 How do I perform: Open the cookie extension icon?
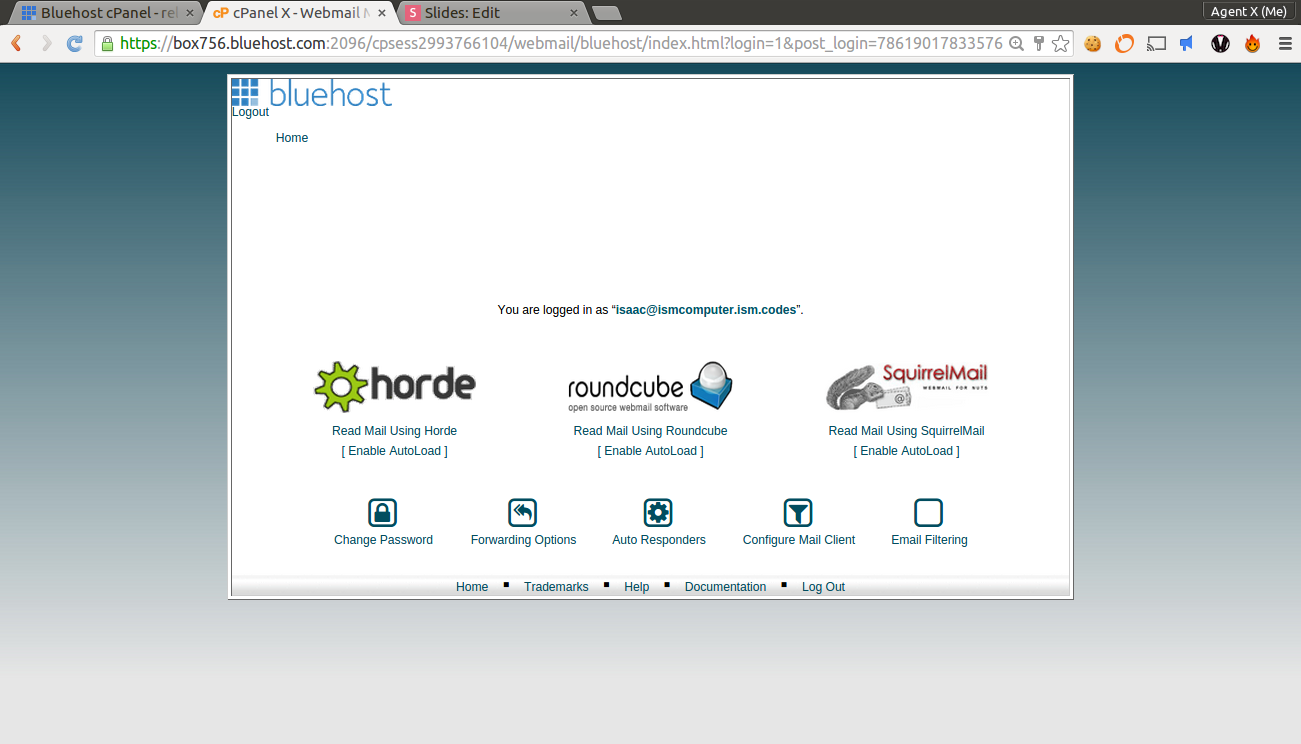(x=1093, y=43)
